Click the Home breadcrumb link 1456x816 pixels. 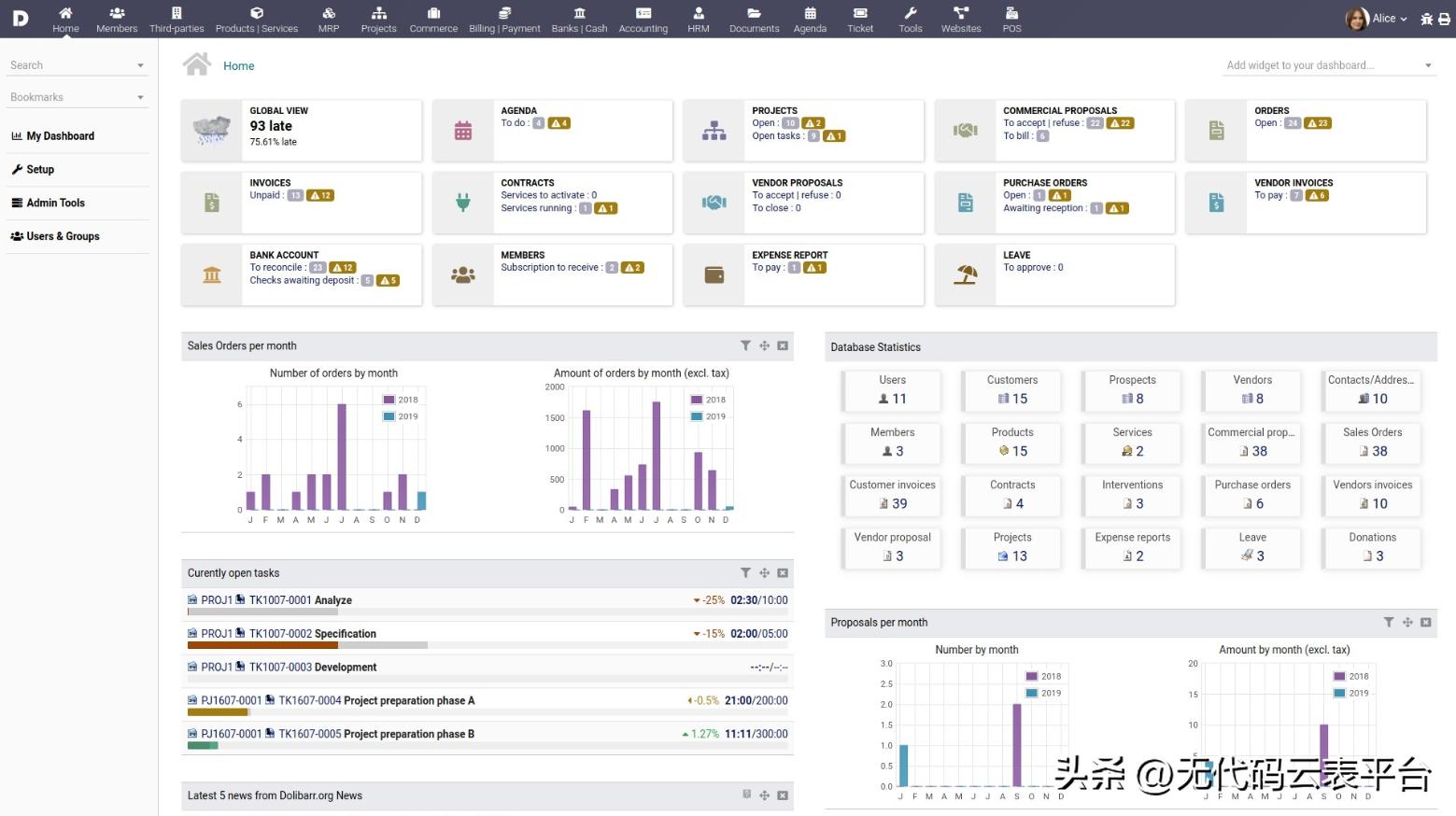click(238, 66)
